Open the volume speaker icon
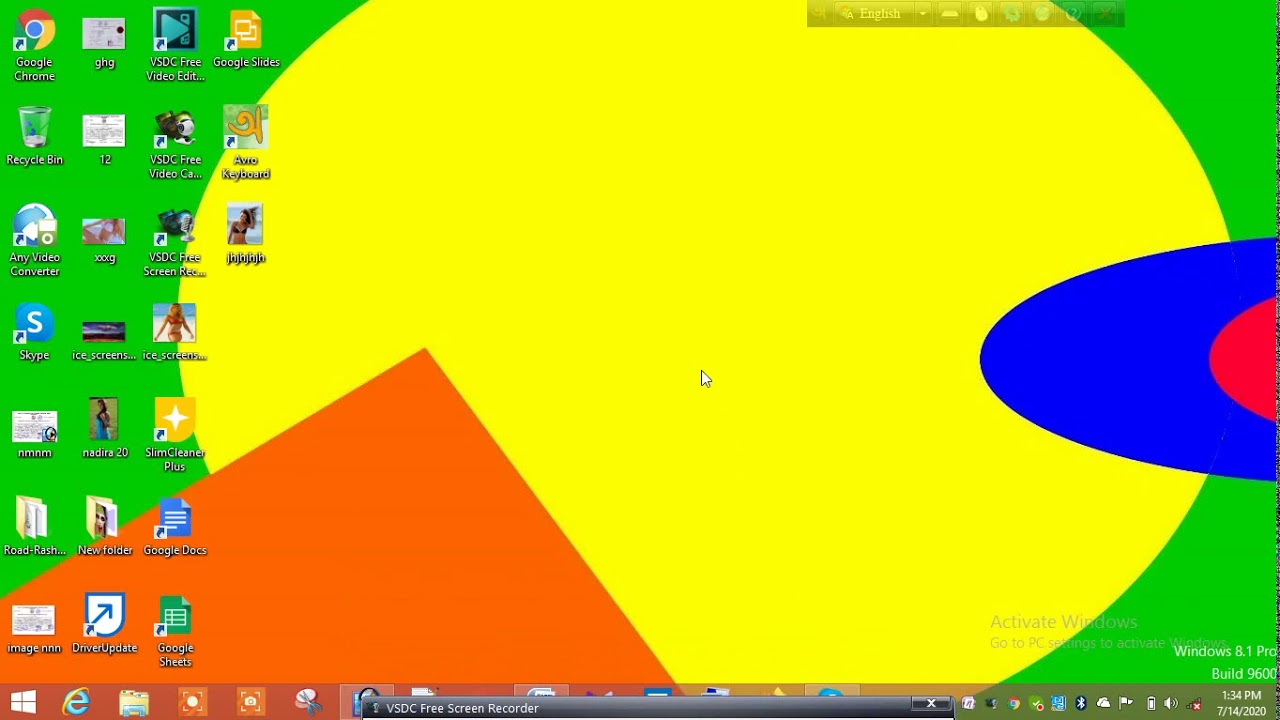Viewport: 1280px width, 720px height. coord(1171,703)
